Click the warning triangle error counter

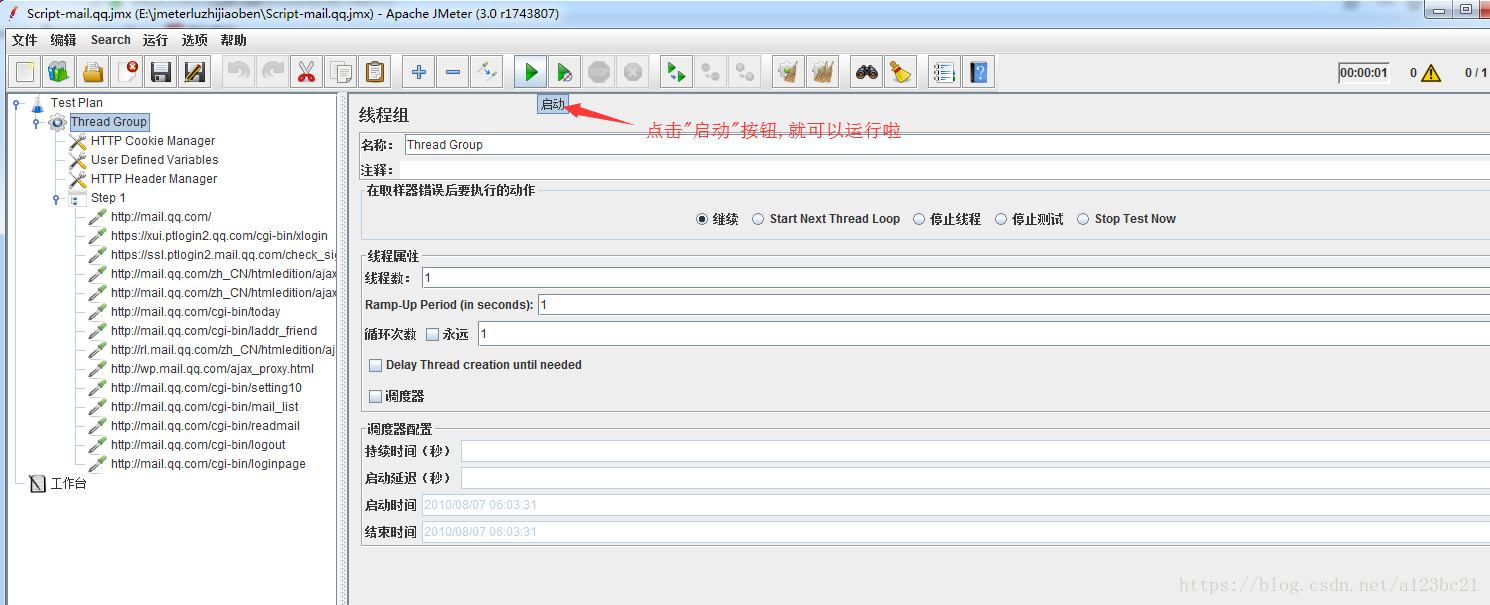coord(1432,73)
